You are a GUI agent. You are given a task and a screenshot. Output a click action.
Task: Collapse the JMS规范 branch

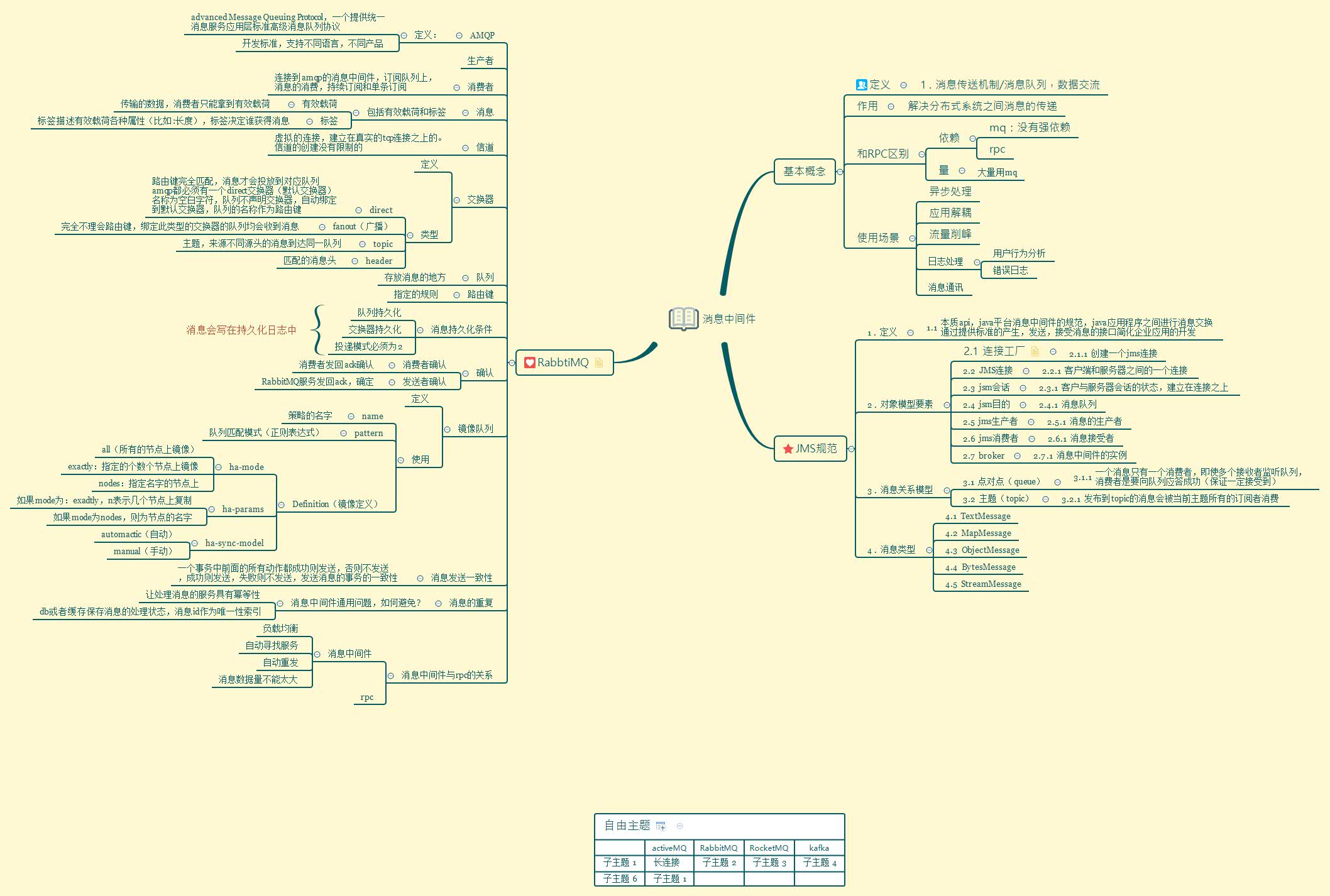851,449
